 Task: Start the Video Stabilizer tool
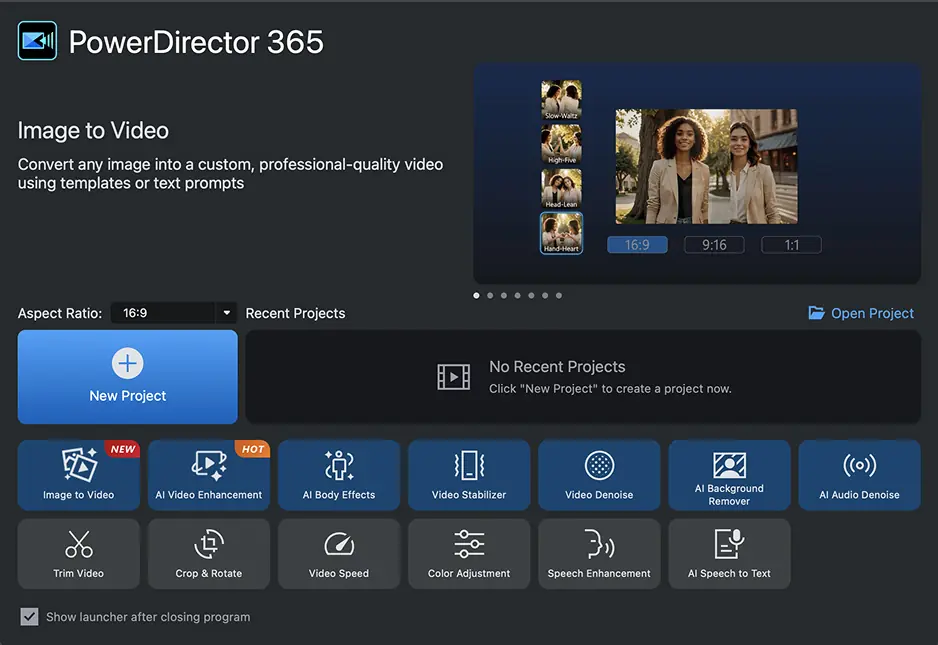click(469, 475)
